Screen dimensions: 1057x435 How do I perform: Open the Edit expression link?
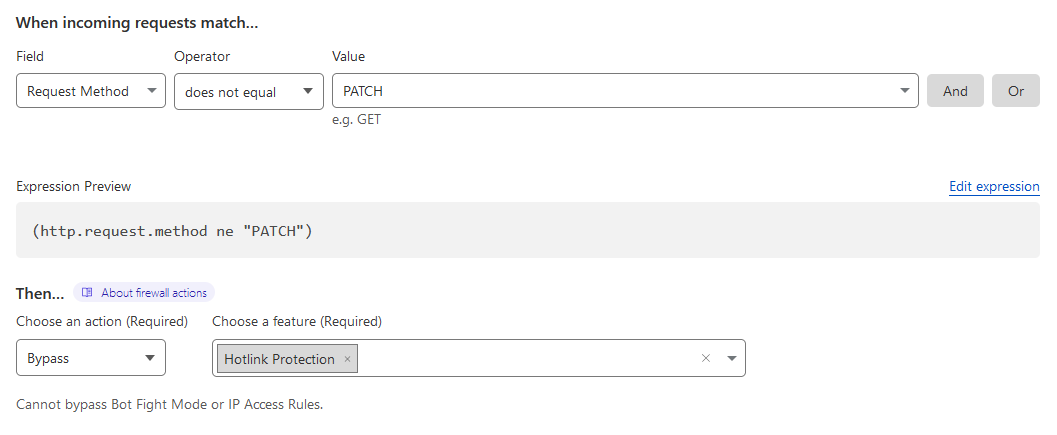tap(994, 187)
